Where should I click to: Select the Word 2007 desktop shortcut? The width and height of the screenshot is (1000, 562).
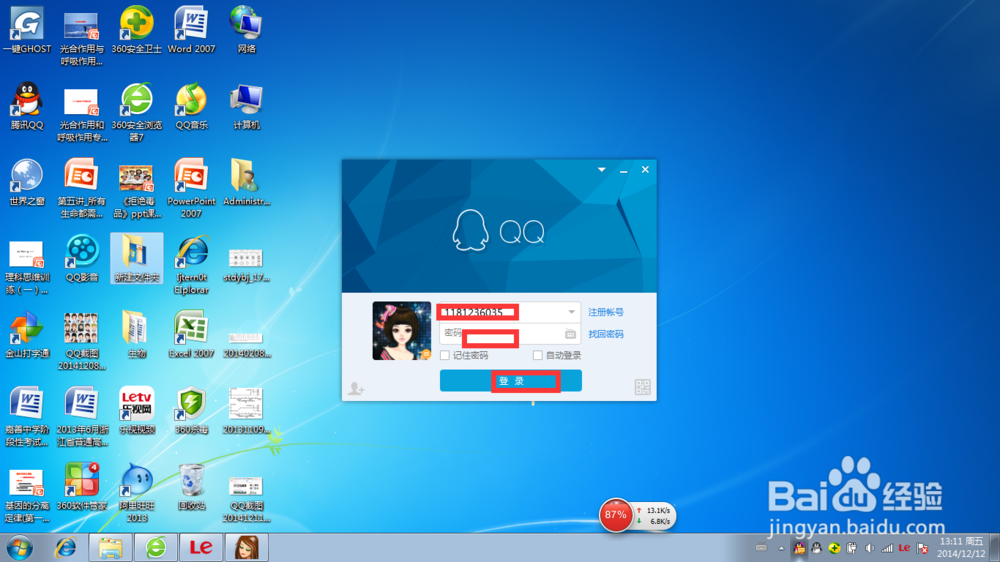pyautogui.click(x=191, y=30)
